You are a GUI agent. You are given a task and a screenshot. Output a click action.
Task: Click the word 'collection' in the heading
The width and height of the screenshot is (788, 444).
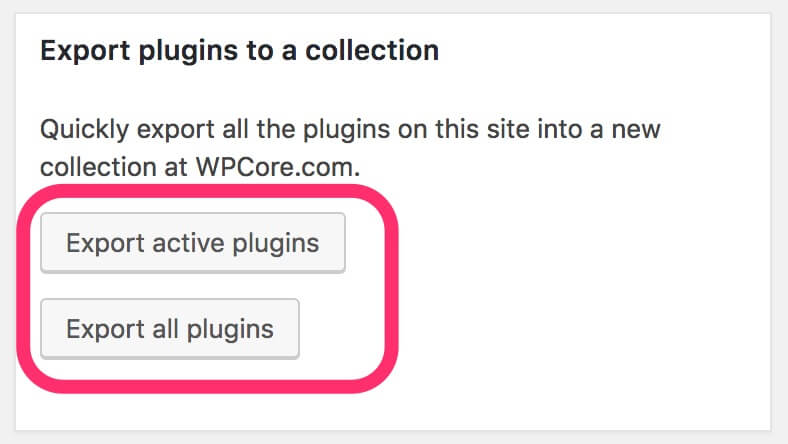tap(372, 50)
